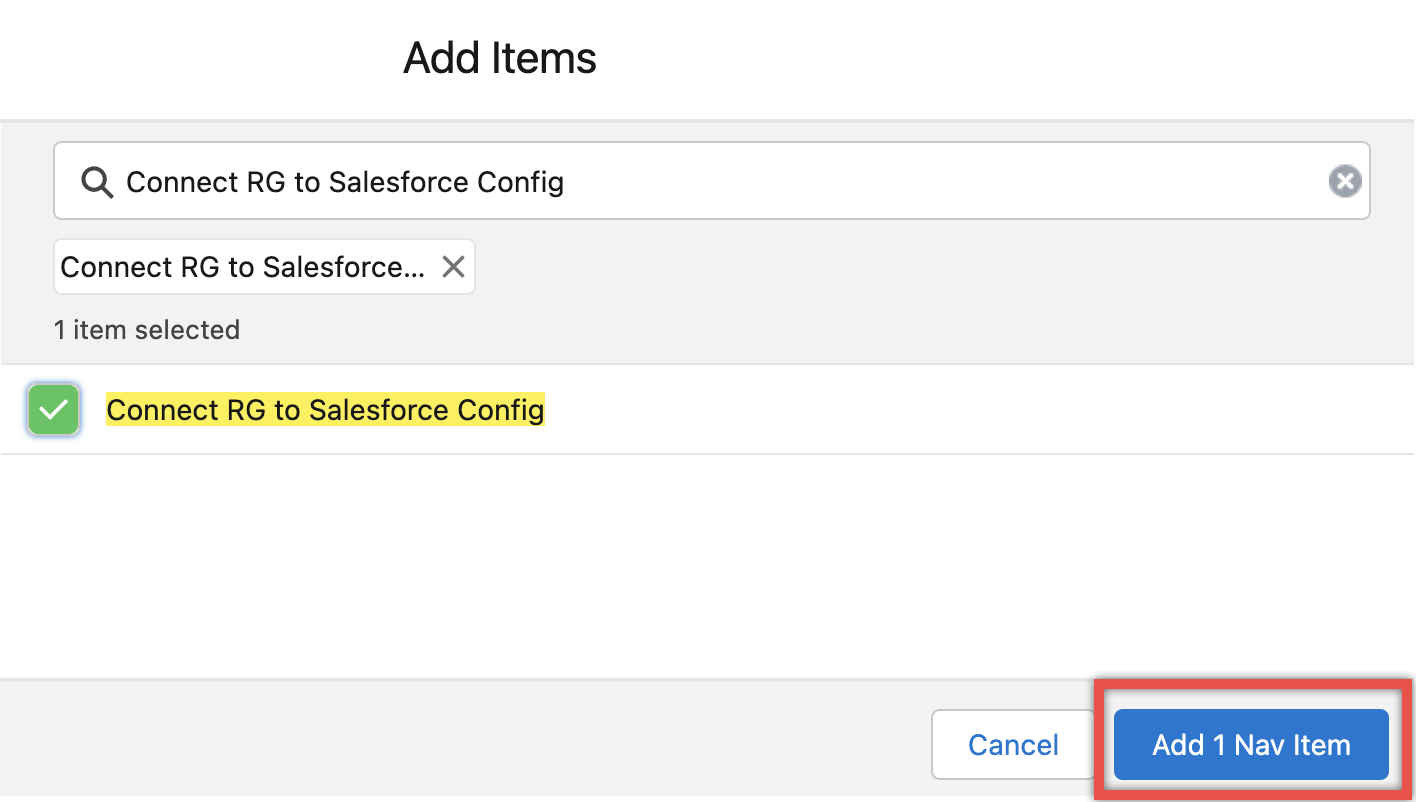The image size is (1416, 802).
Task: Focus the search input containing Connect RG text
Action: [x=711, y=181]
